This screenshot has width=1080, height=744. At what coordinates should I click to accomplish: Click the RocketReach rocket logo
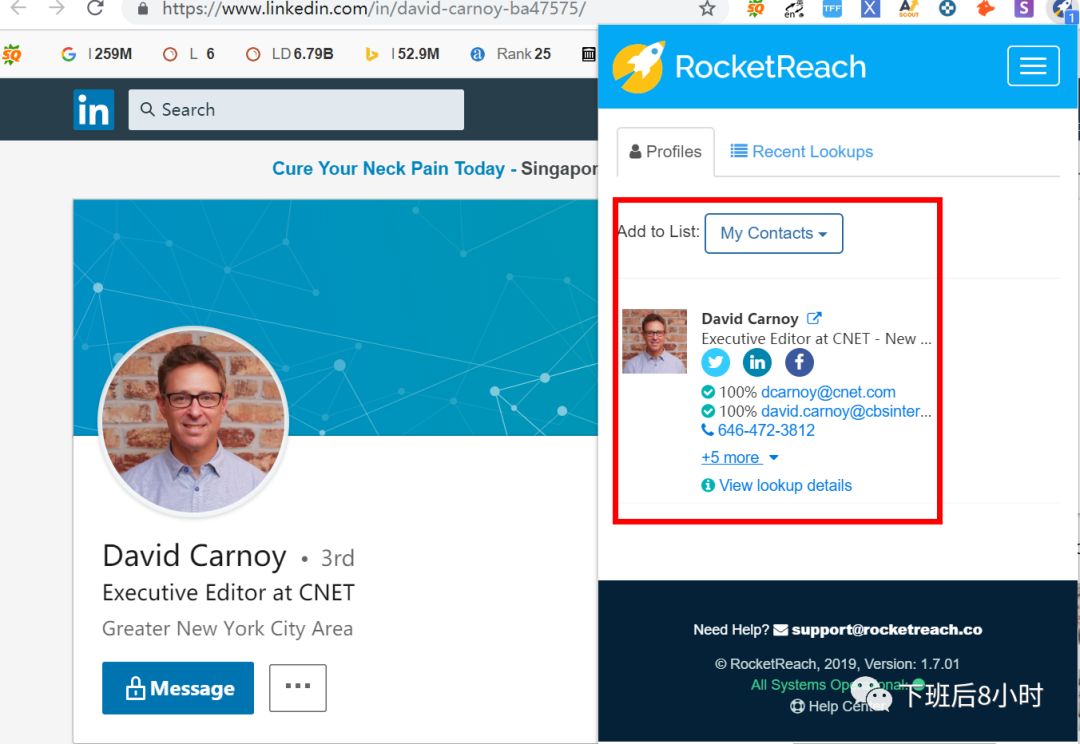tap(638, 67)
